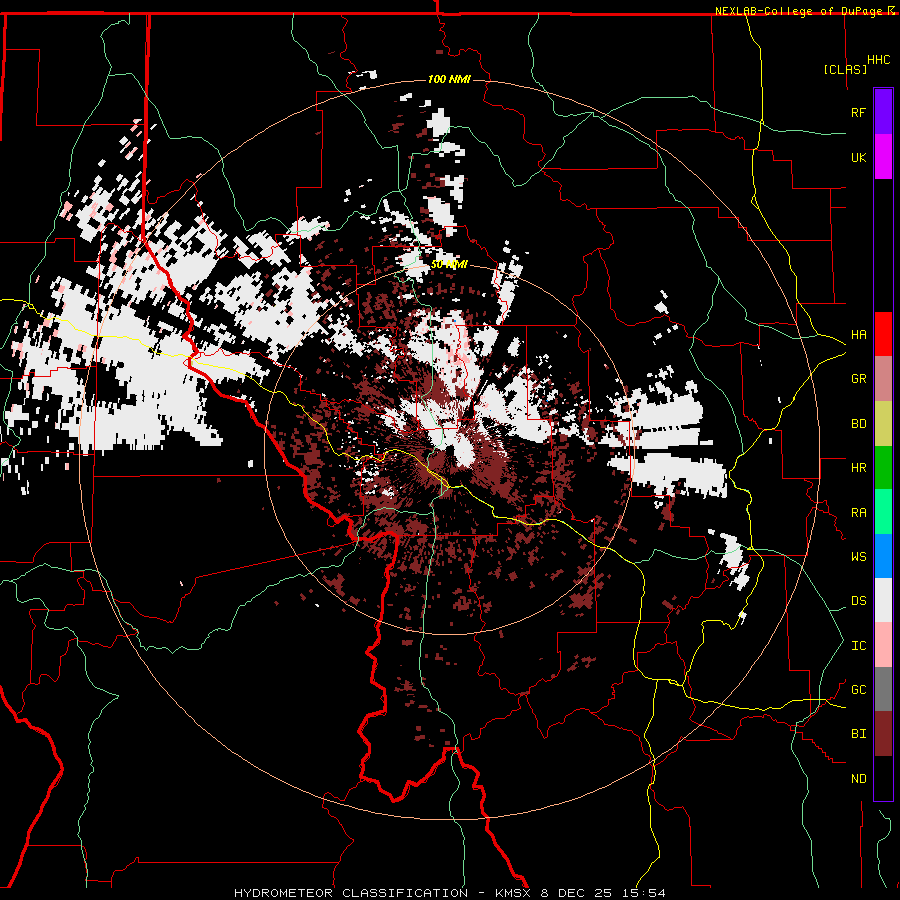Click the ND black legend swatch

pos(883,778)
